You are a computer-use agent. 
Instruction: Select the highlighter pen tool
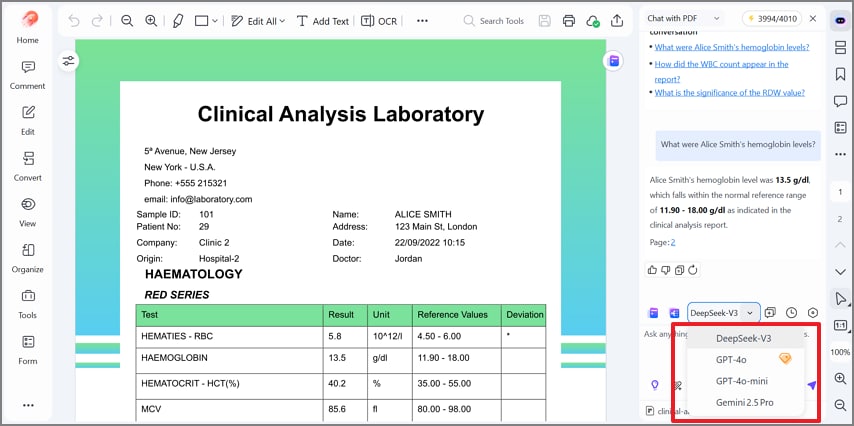click(x=177, y=21)
